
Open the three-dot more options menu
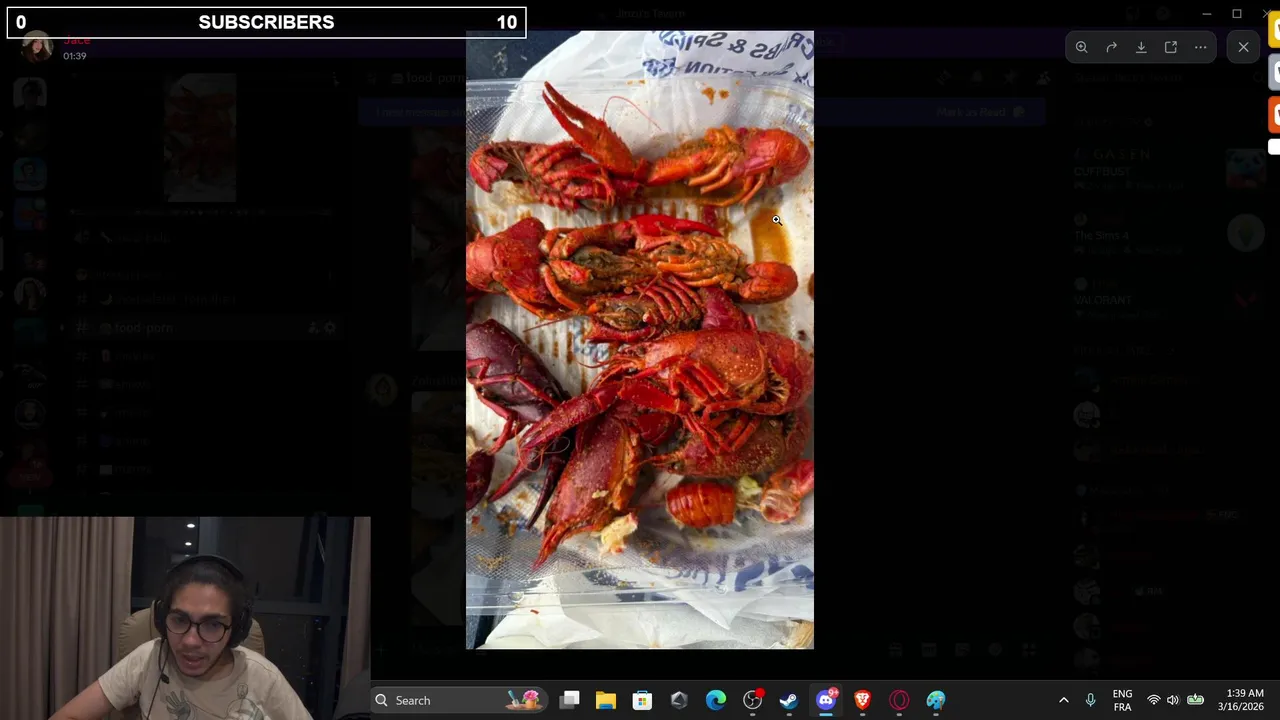(1201, 47)
